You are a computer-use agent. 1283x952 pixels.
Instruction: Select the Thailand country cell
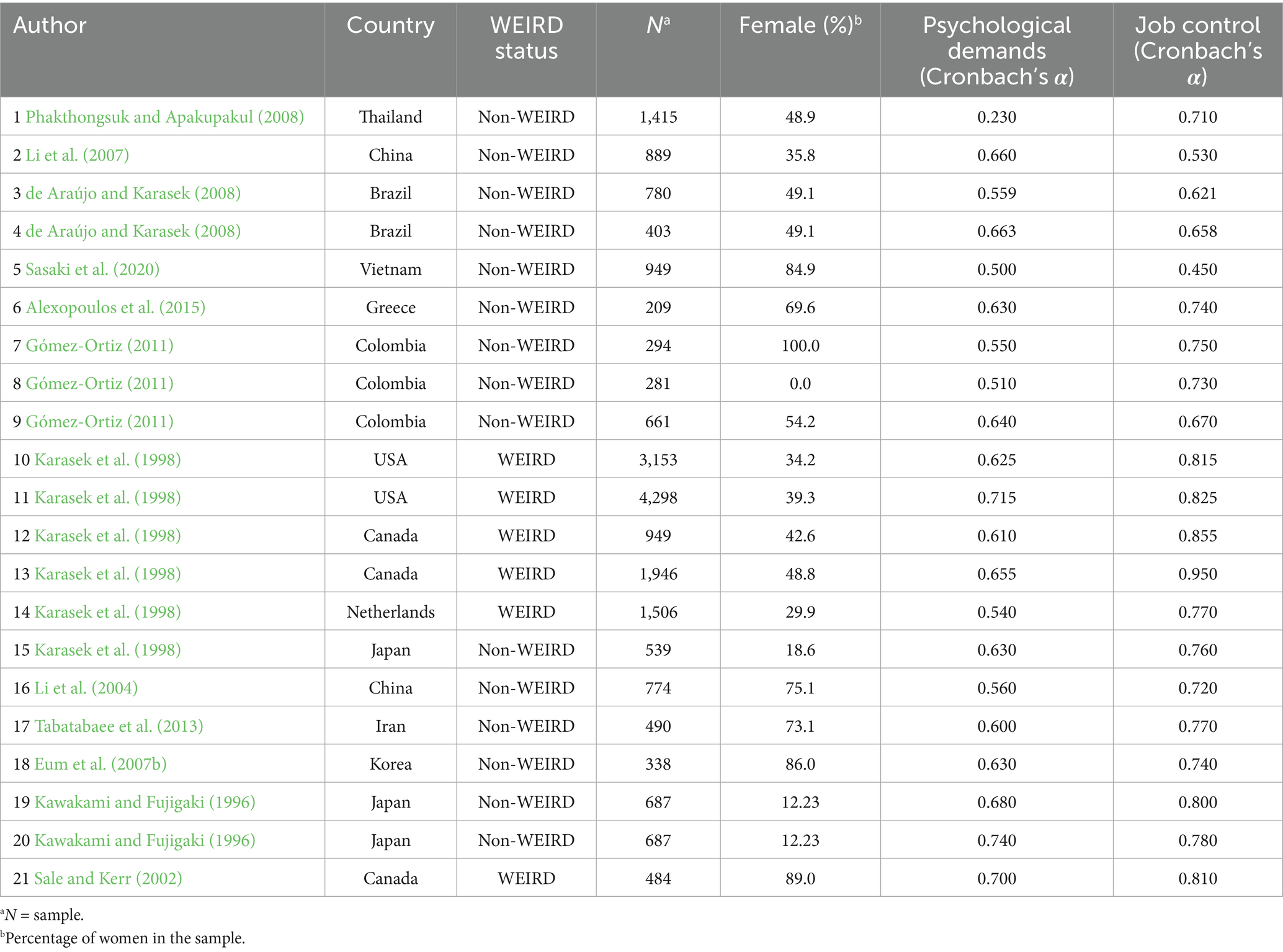(x=390, y=117)
